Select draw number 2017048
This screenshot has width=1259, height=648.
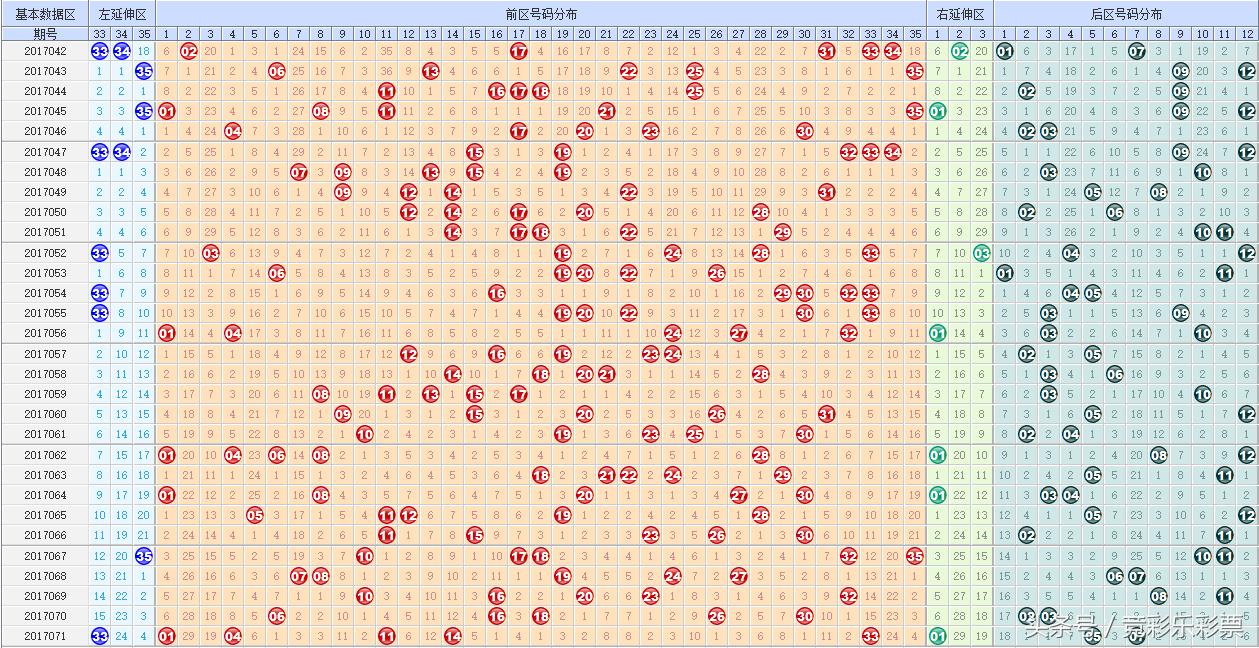pos(45,172)
